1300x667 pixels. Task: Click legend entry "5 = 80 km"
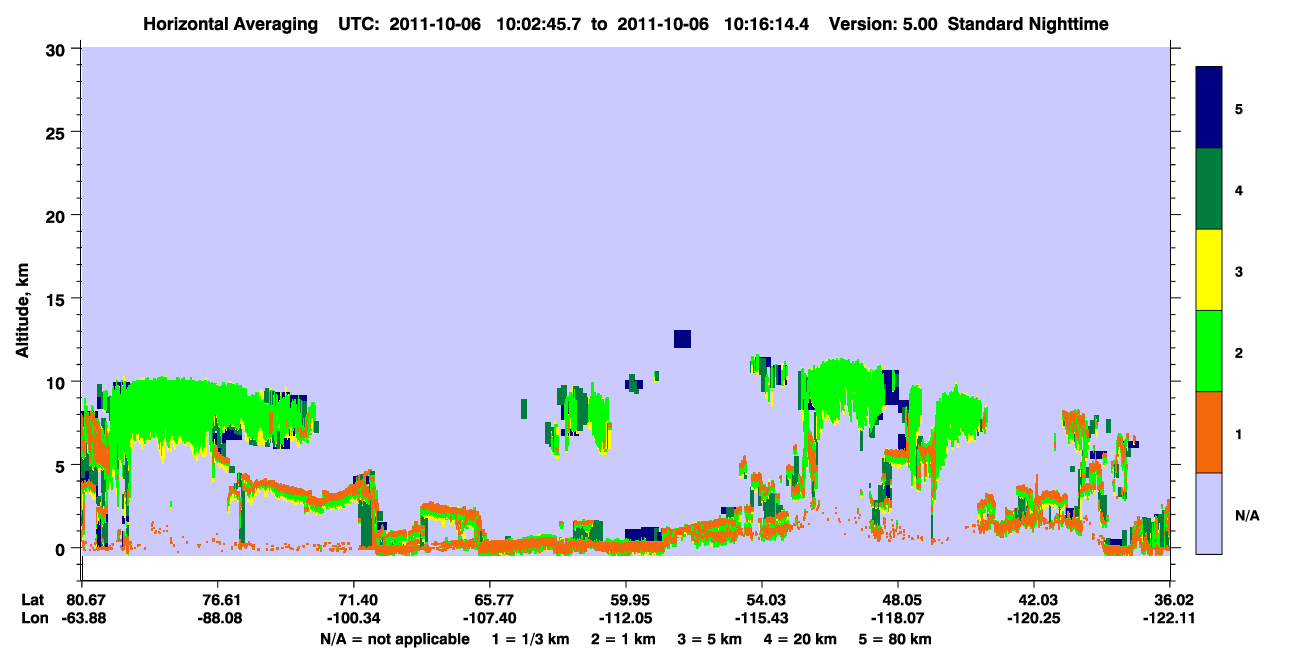(x=897, y=639)
